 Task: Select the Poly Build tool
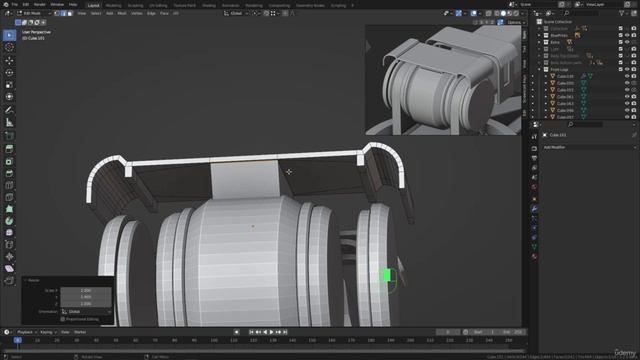9,209
